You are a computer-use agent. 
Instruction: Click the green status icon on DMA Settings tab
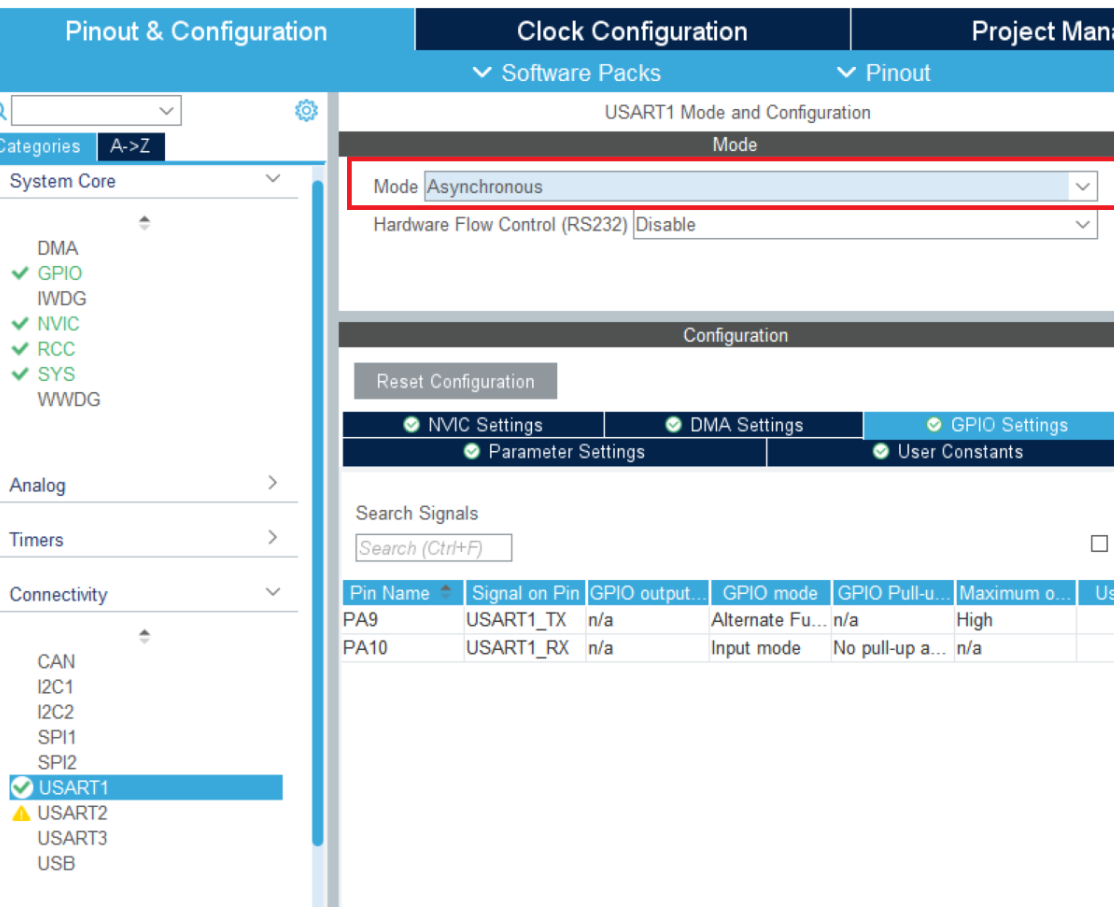[x=674, y=425]
